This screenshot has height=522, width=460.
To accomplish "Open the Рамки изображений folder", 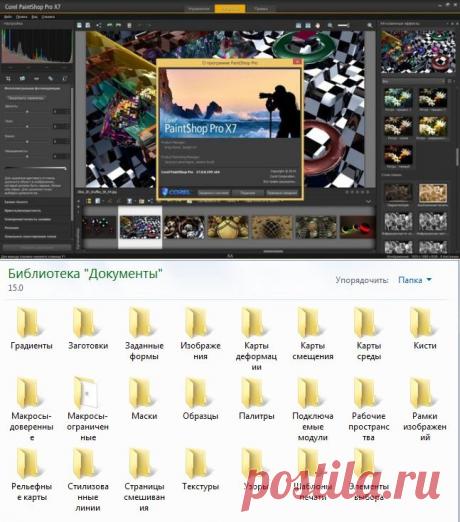I will 425,409.
